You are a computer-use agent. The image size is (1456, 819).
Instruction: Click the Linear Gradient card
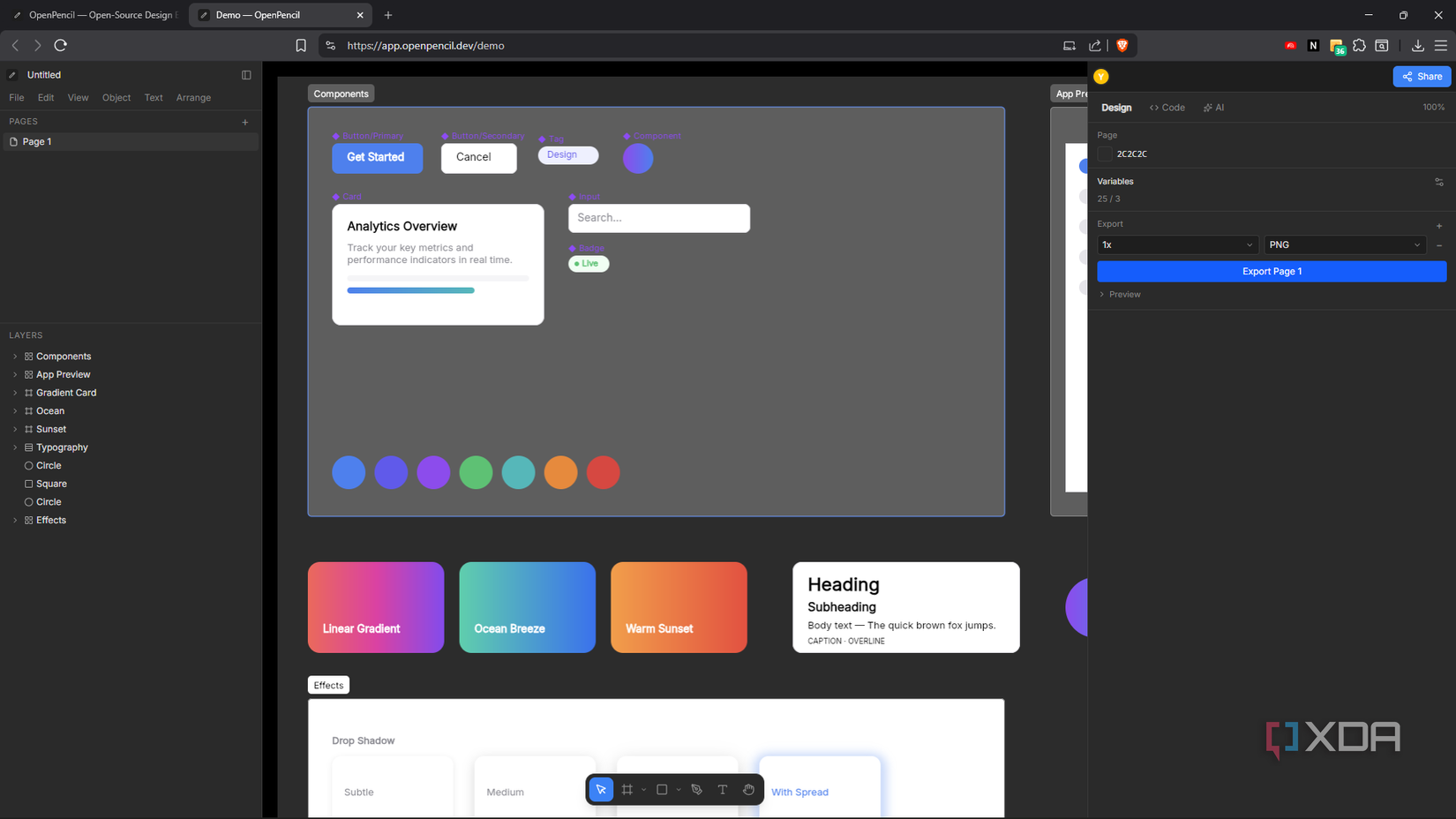click(x=376, y=607)
